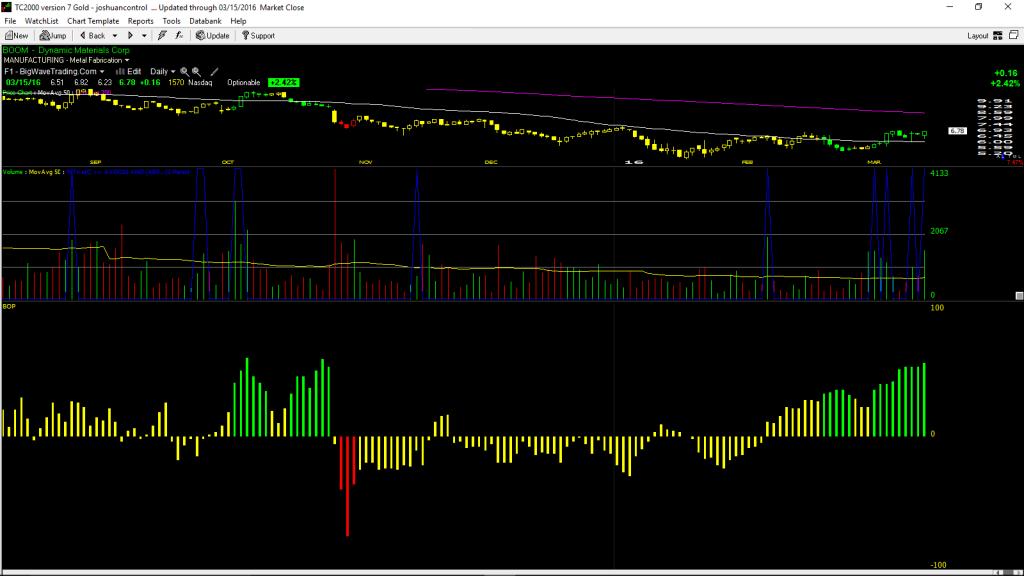Screen dimensions: 1024x576
Task: Click the layout grid icon beside Layout
Action: point(997,36)
